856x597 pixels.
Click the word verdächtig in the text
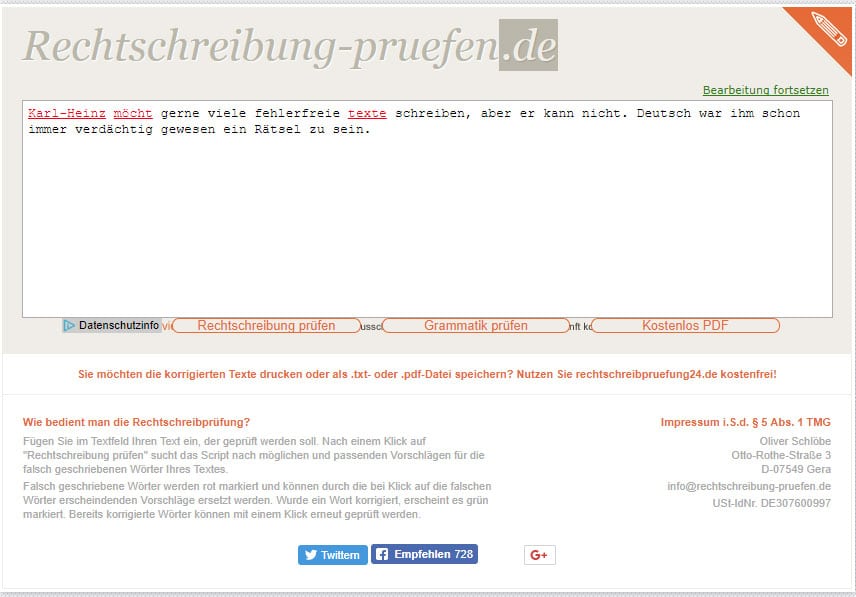[x=114, y=129]
